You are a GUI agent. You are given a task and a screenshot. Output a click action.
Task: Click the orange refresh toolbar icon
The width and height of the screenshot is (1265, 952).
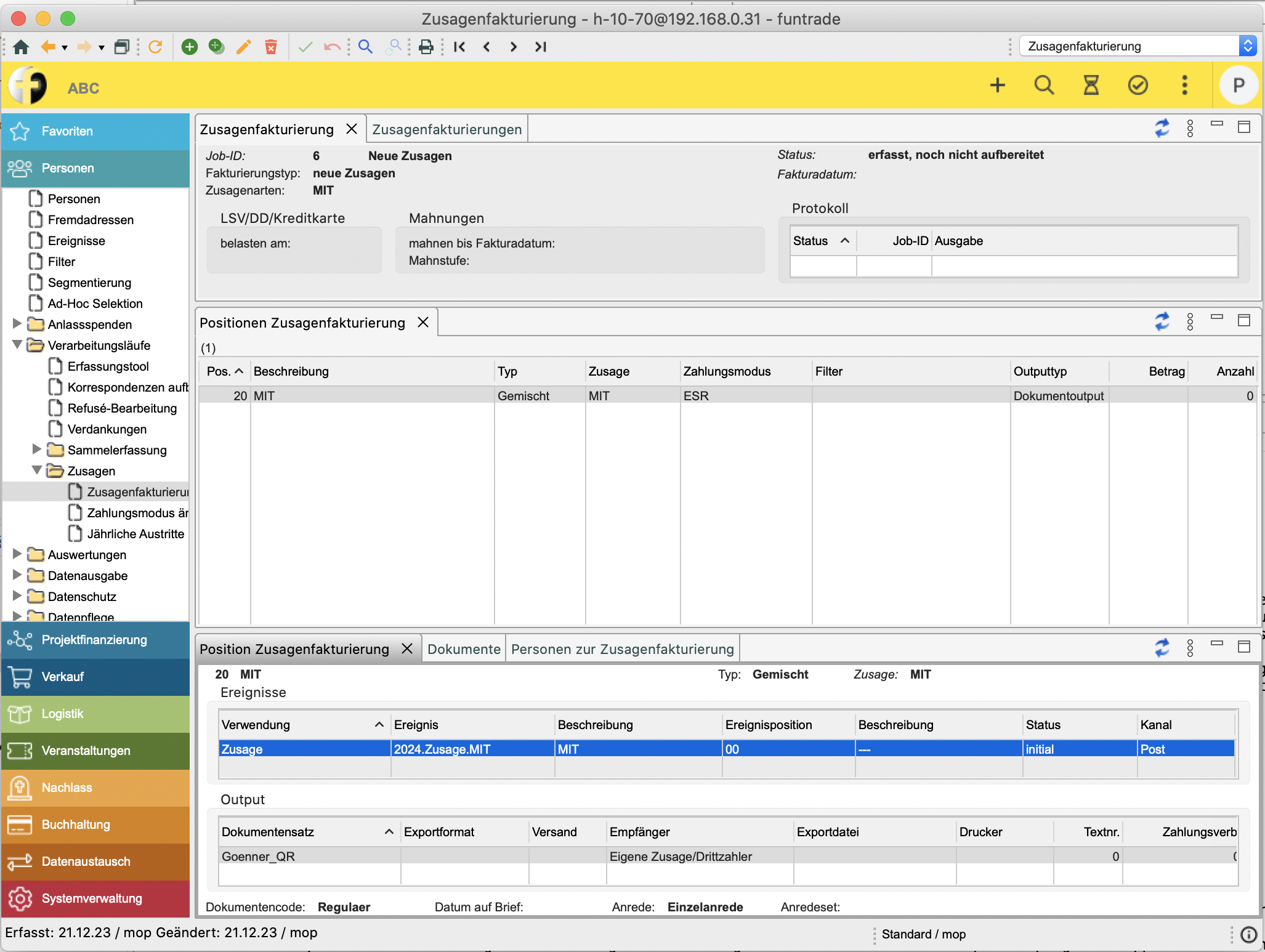coord(155,47)
